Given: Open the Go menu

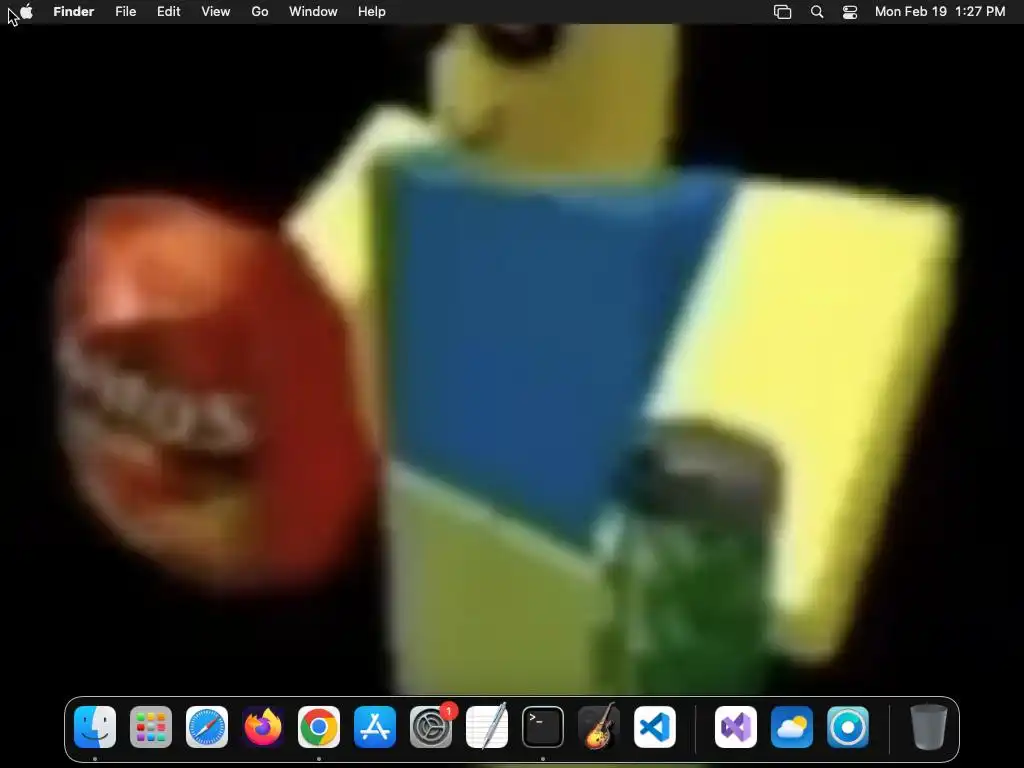Looking at the screenshot, I should [260, 12].
